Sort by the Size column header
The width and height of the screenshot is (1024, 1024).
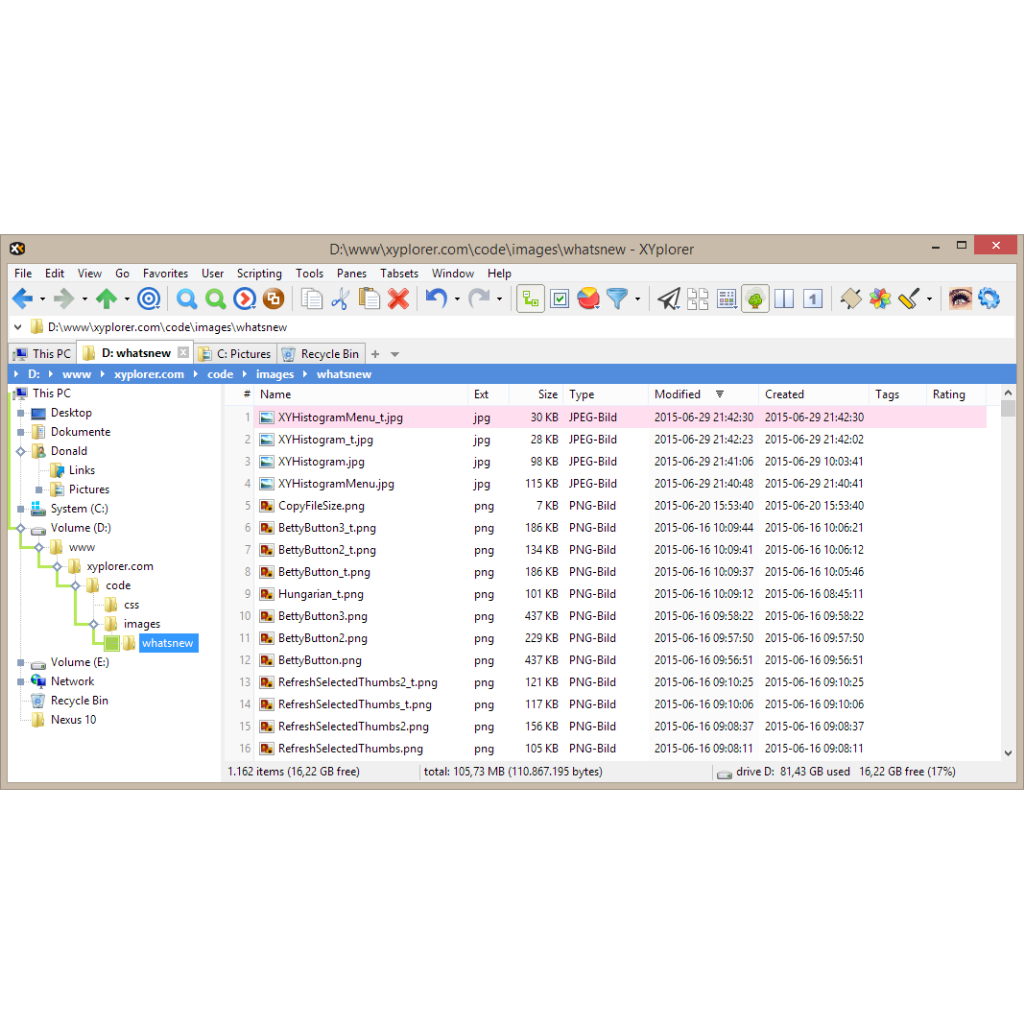[x=536, y=394]
